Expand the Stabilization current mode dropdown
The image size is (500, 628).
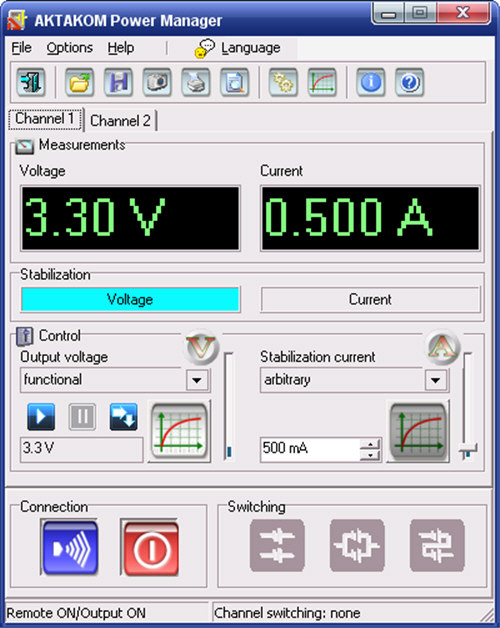click(x=435, y=380)
